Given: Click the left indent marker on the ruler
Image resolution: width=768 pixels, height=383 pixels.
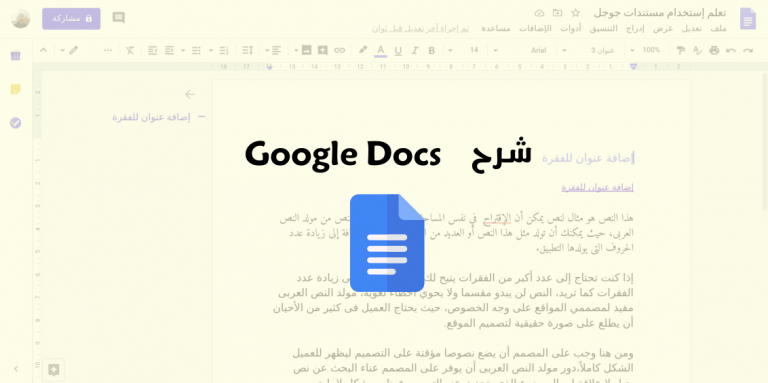Looking at the screenshot, I should point(269,67).
